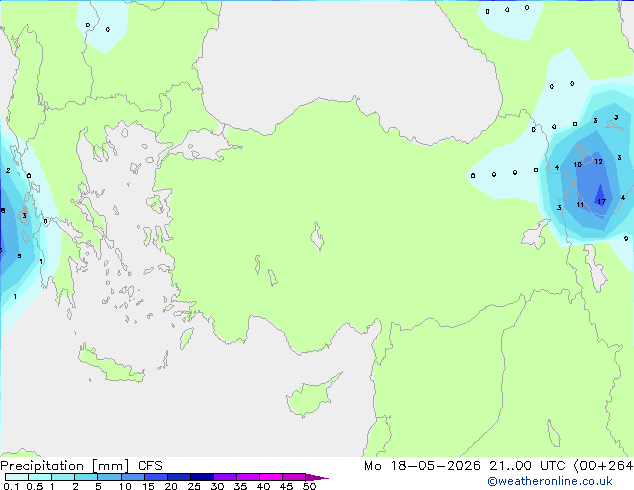Click the 40–45 mm magenta legend swatch

click(271, 477)
